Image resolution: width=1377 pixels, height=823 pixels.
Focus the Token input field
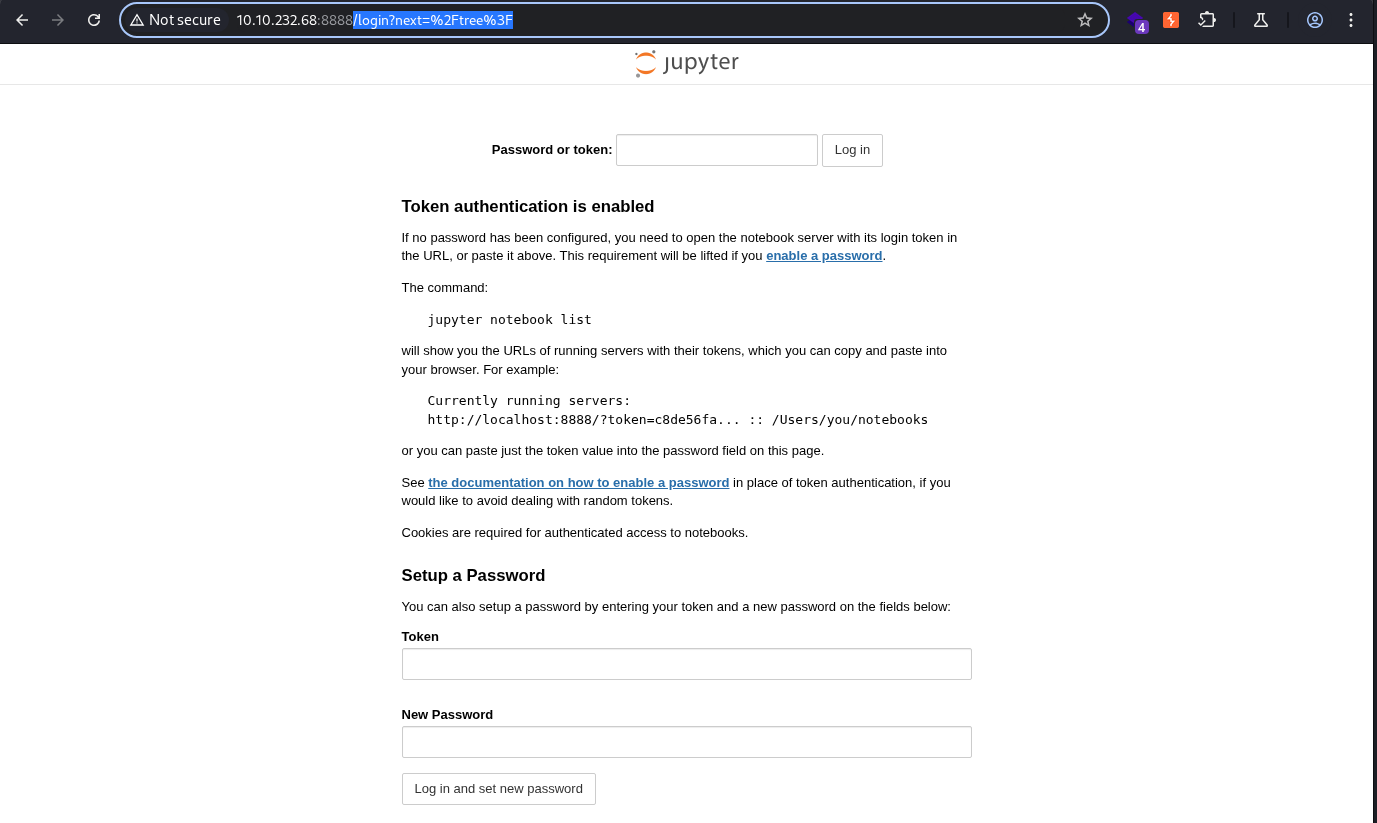(687, 664)
